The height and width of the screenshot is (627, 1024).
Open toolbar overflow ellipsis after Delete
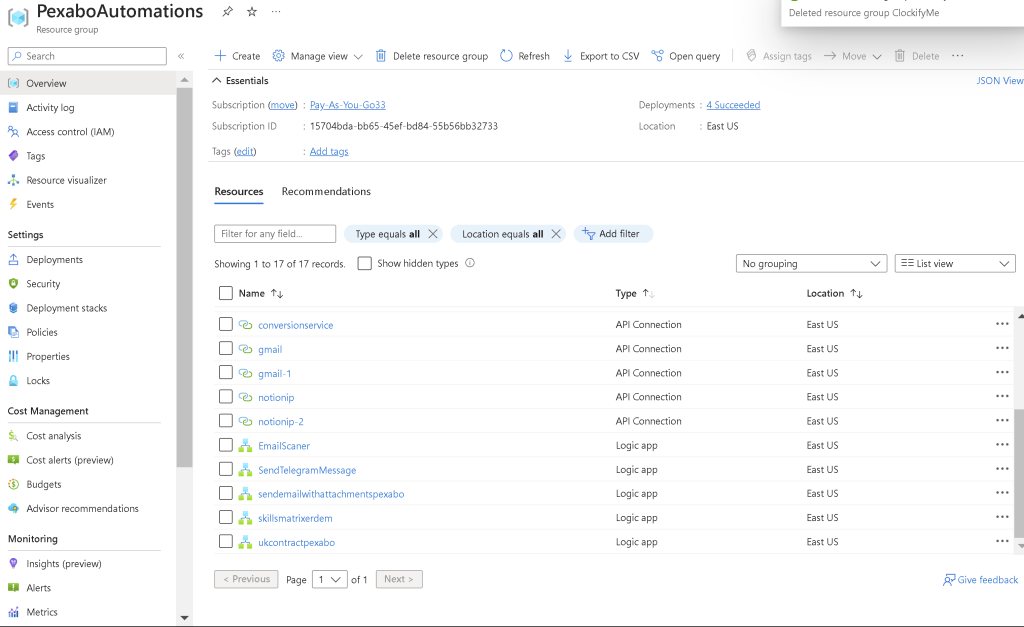pyautogui.click(x=957, y=56)
